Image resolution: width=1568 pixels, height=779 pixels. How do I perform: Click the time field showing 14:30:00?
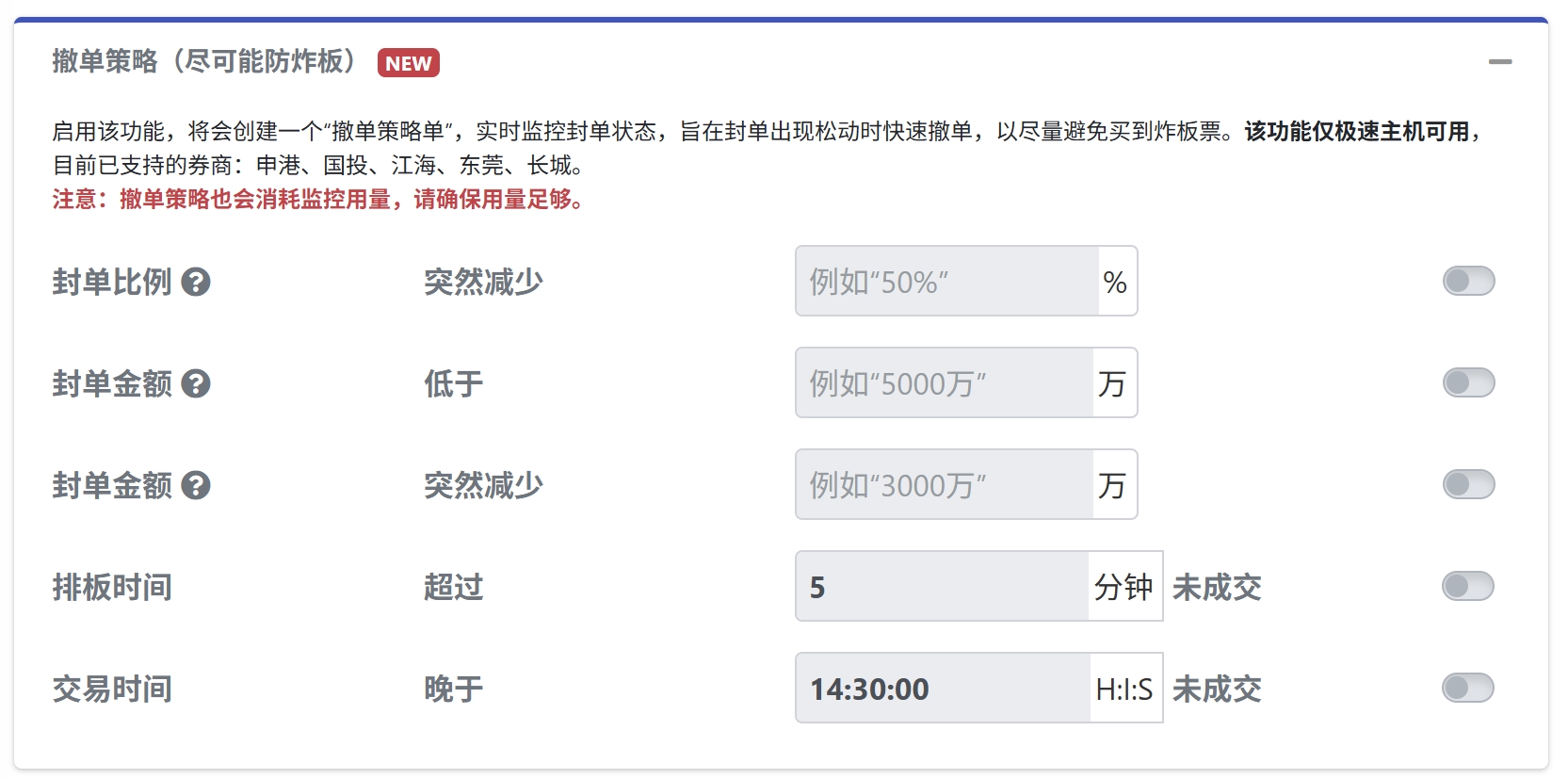pos(943,688)
